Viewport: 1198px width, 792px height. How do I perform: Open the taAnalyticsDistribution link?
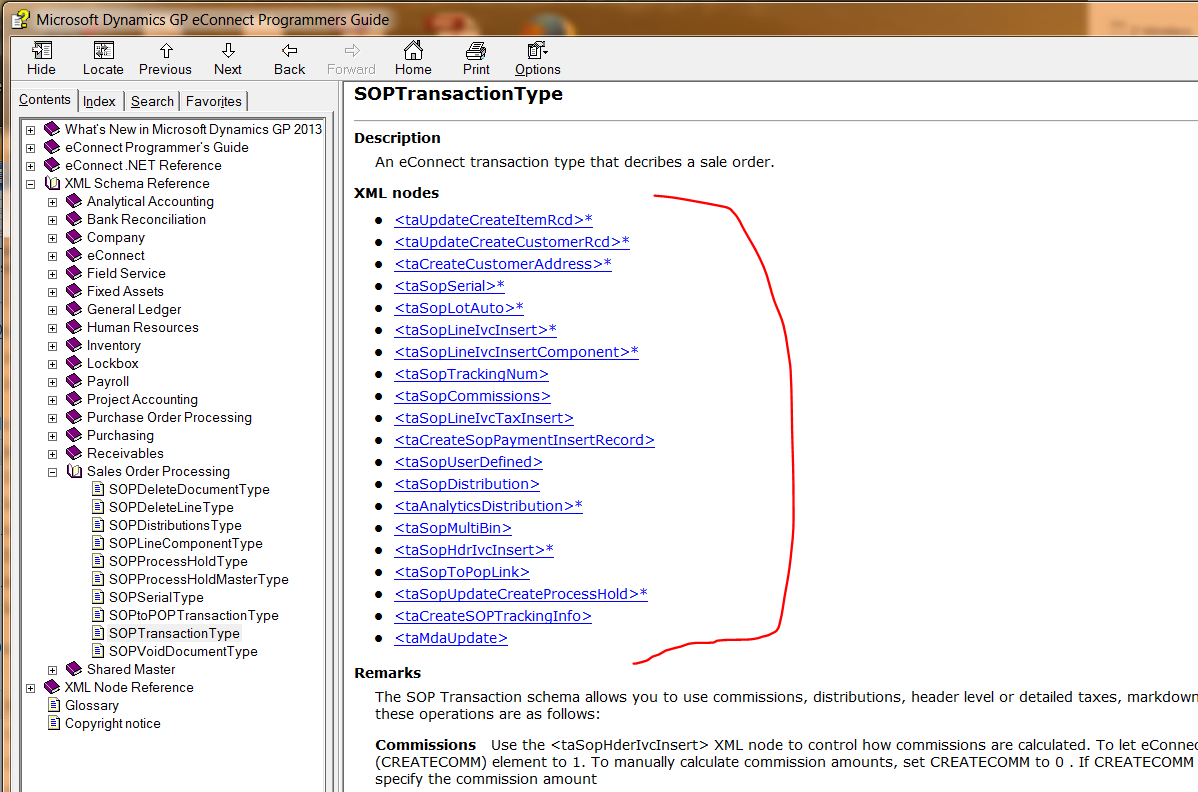(488, 506)
